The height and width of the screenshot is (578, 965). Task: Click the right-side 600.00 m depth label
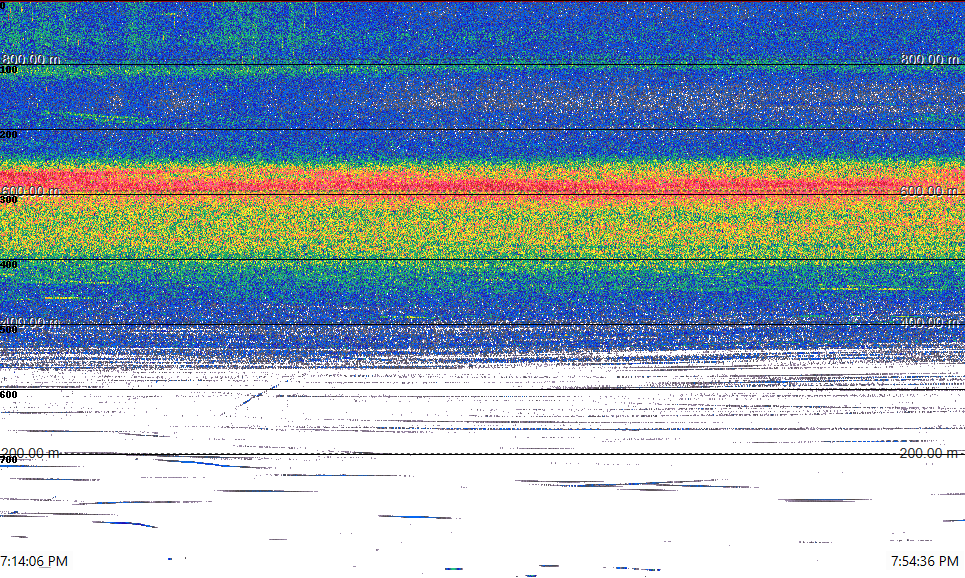[x=929, y=191]
